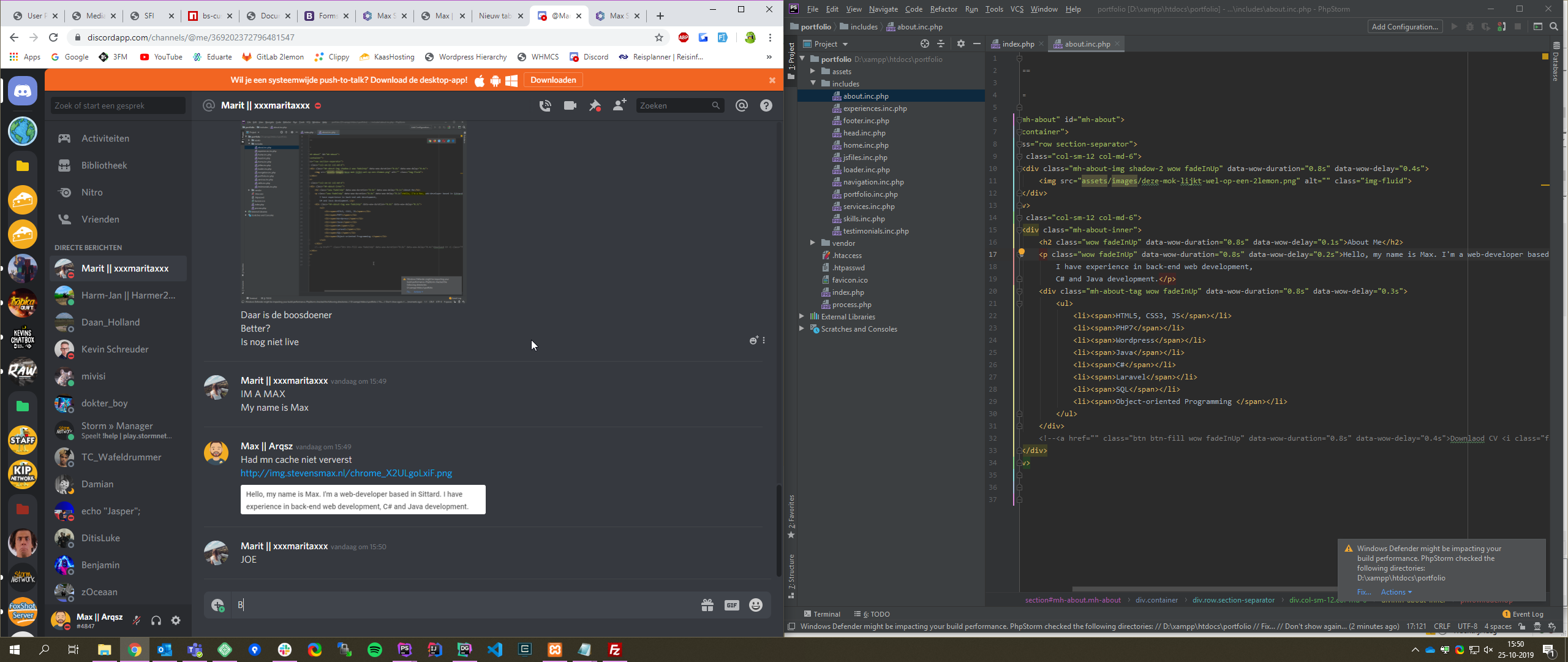Start a voice call with Marit
The width and height of the screenshot is (1568, 662).
coord(545,105)
